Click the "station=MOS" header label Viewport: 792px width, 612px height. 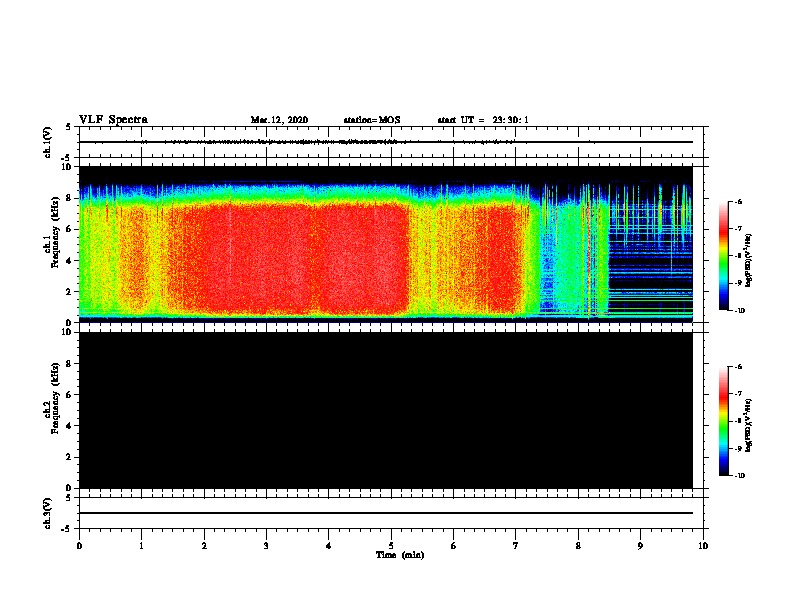click(x=372, y=120)
